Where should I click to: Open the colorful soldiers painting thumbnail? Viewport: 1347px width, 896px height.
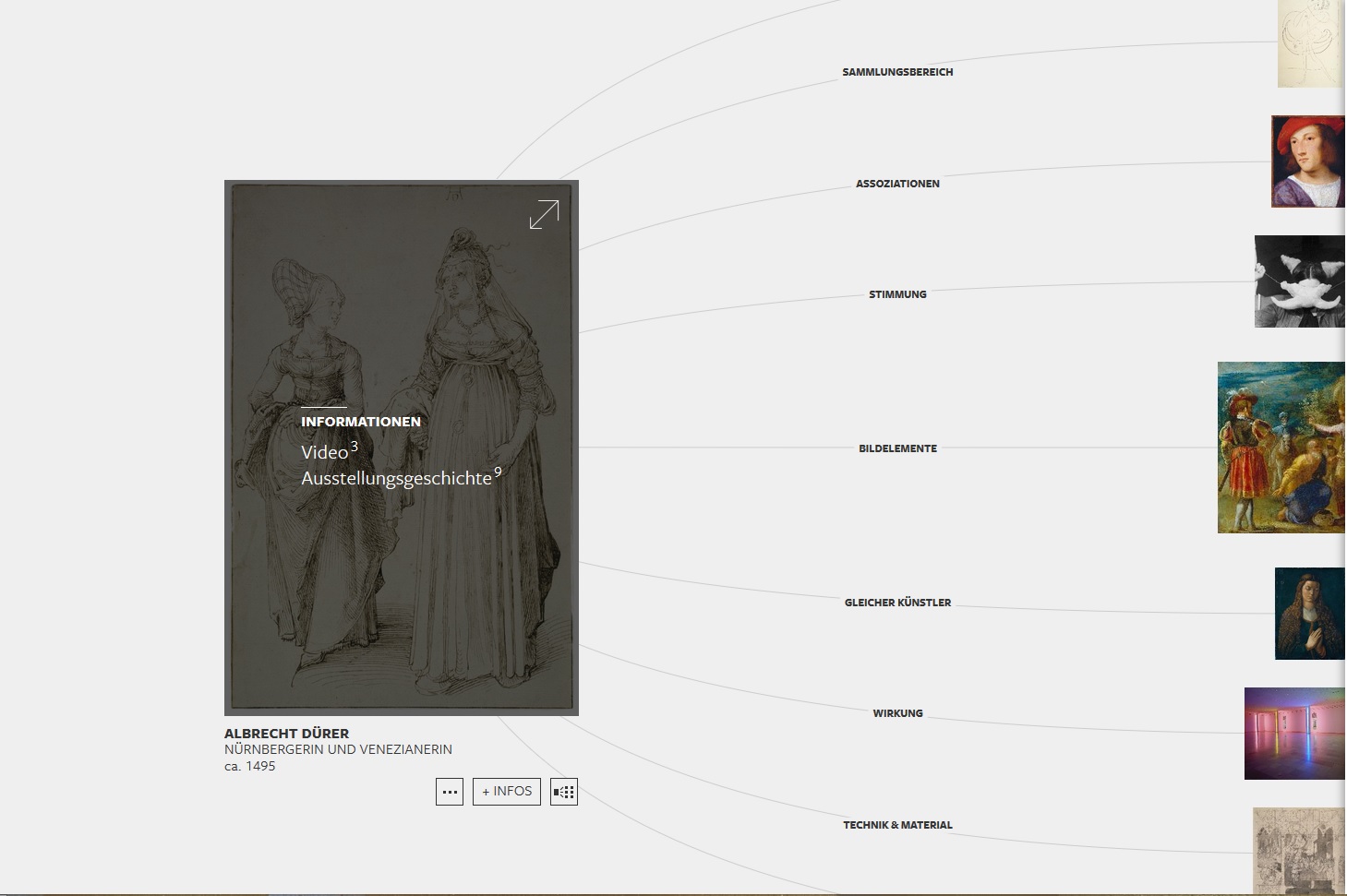[1281, 448]
